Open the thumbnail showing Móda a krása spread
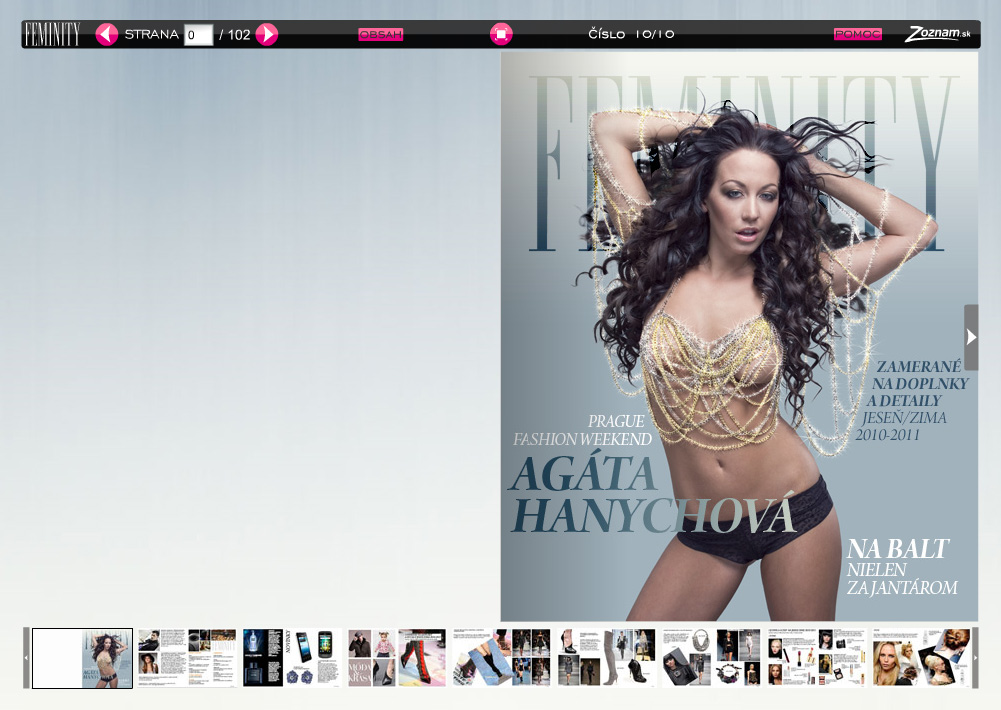Viewport: 1001px width, 710px height. (x=396, y=658)
